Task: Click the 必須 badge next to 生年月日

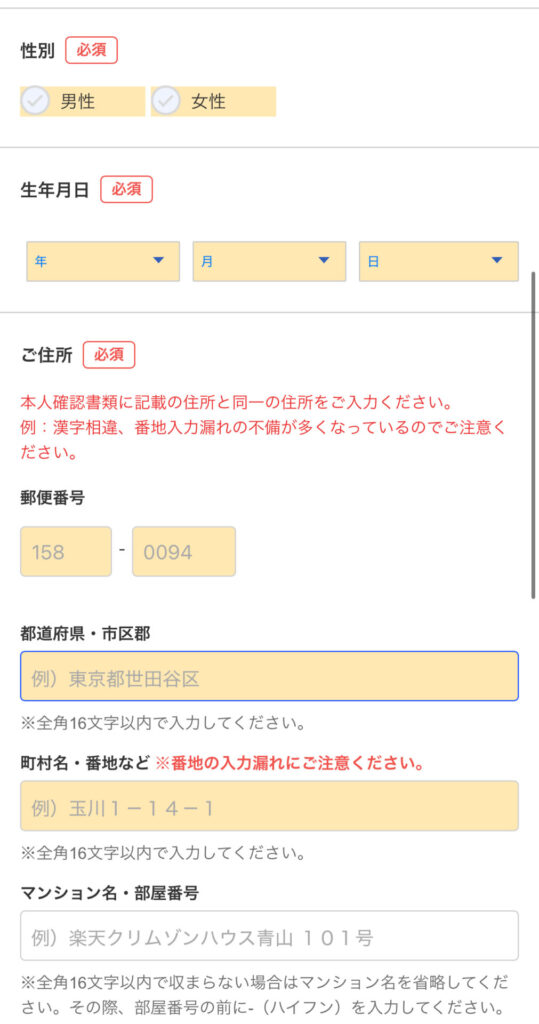Action: point(126,189)
